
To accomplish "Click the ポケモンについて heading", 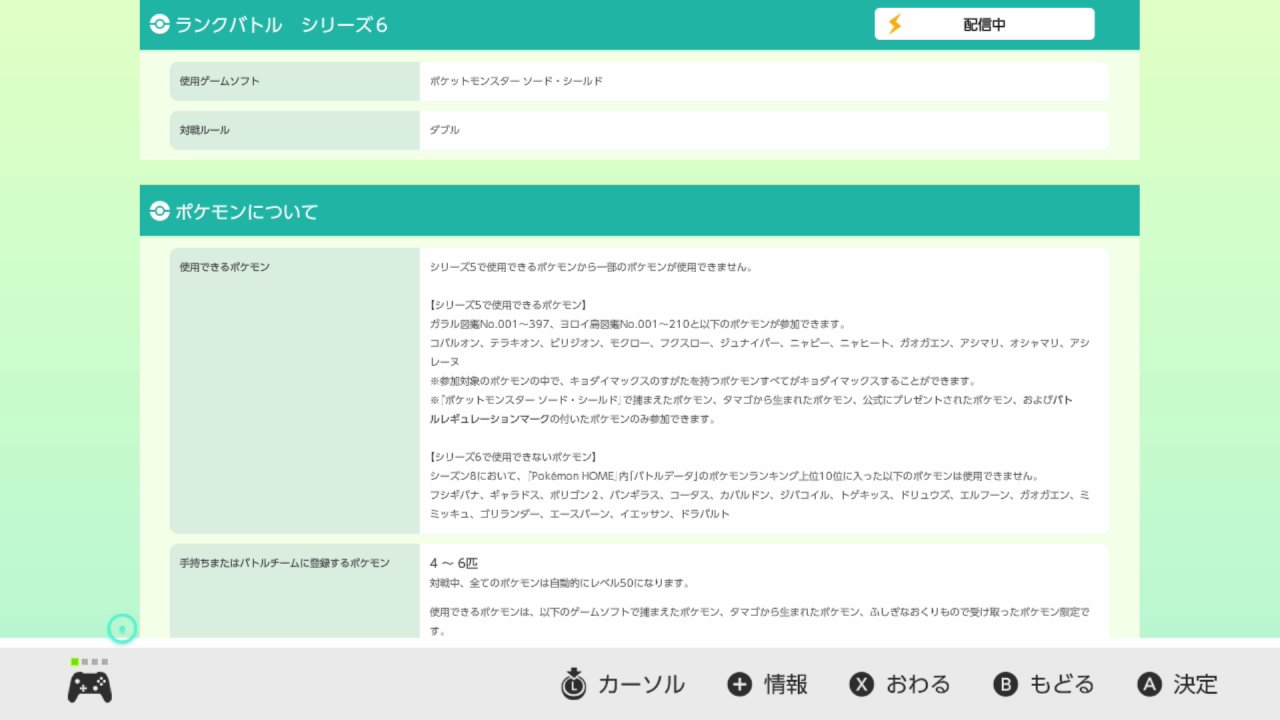I will [247, 211].
